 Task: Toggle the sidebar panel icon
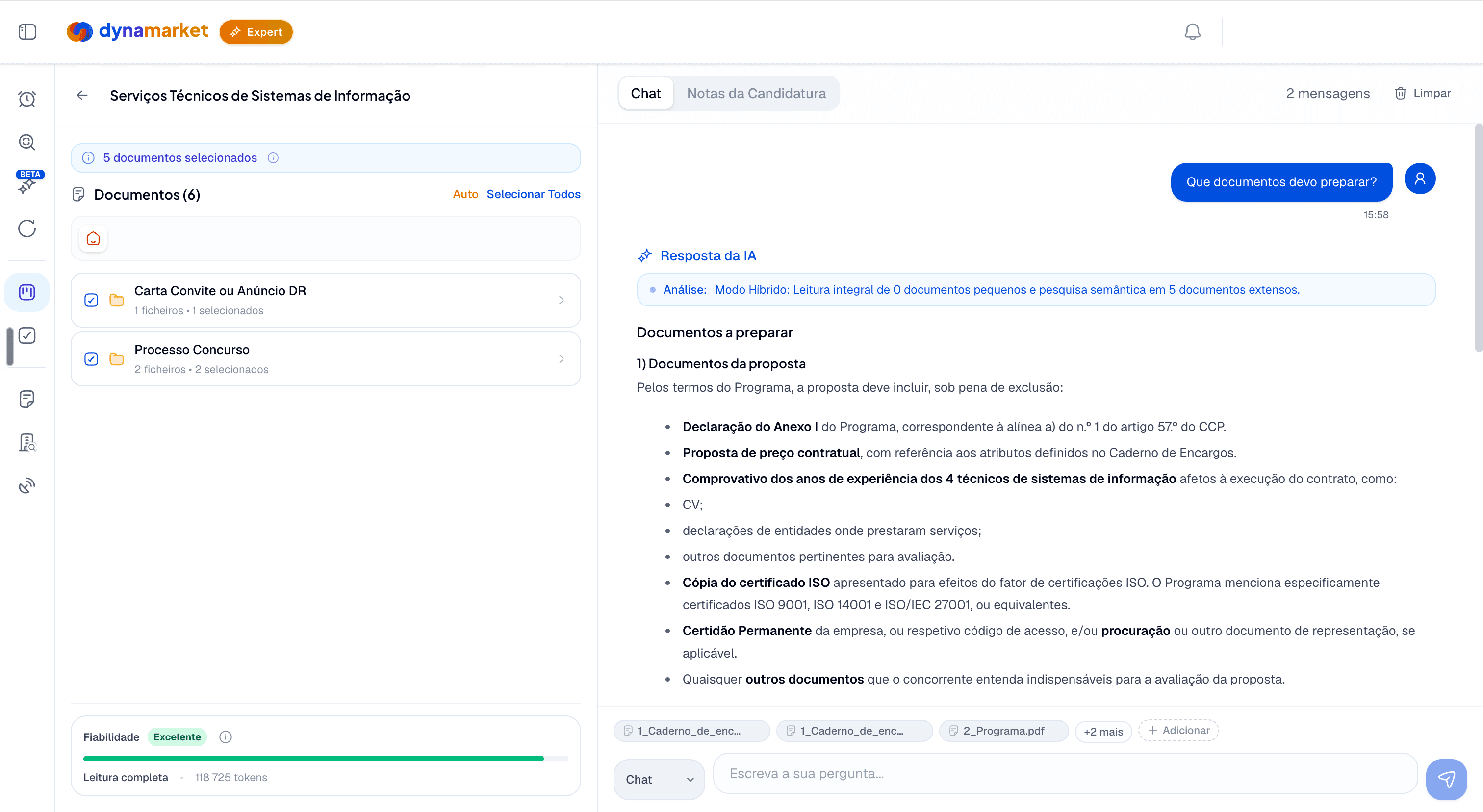pyautogui.click(x=27, y=32)
